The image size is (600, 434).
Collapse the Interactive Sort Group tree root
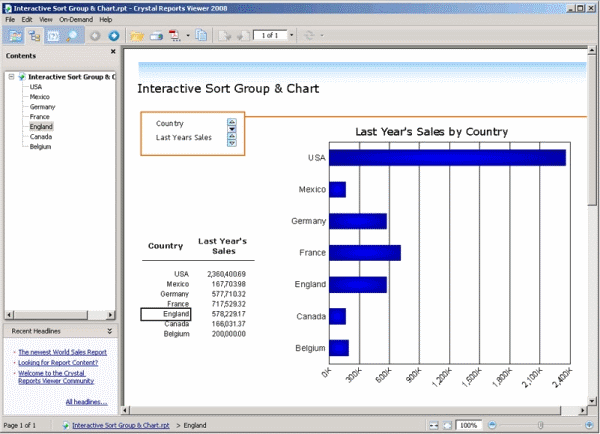[10, 76]
